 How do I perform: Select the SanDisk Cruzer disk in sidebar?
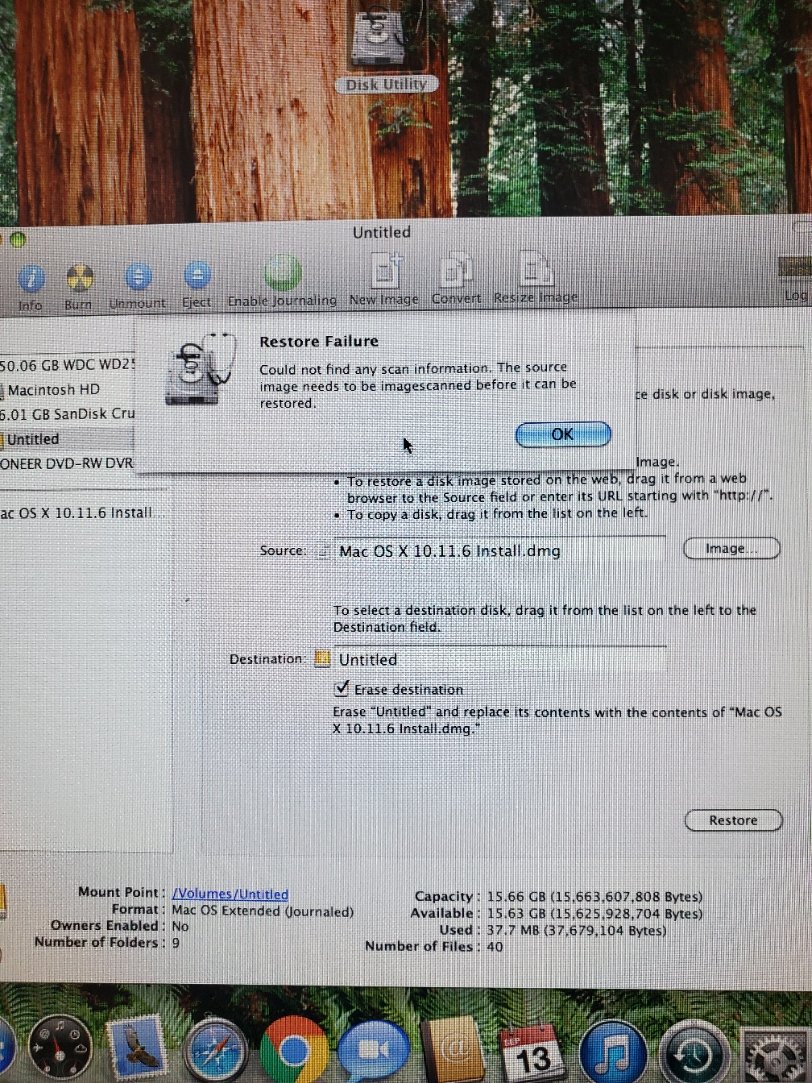[67, 414]
